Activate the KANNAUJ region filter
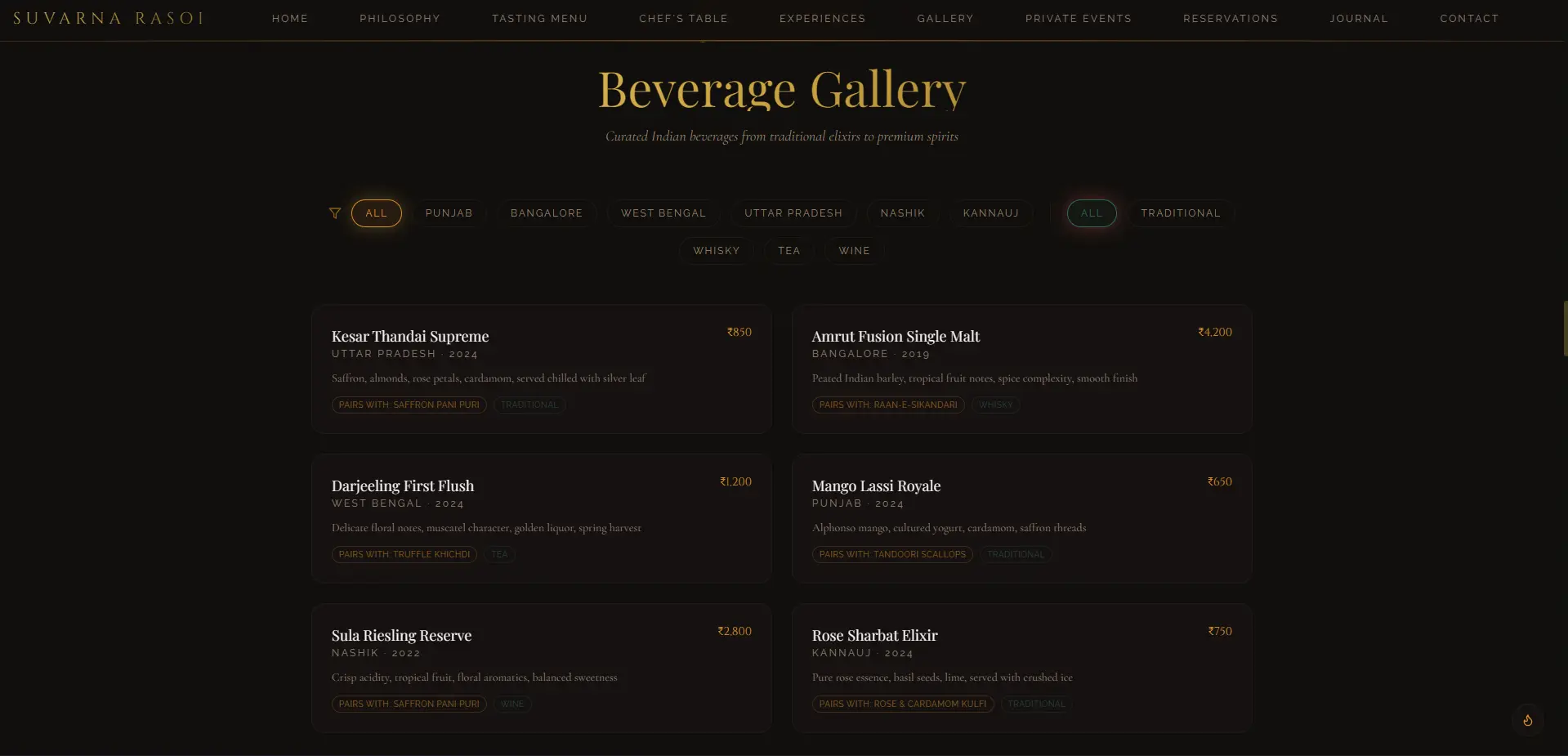Viewport: 1568px width, 756px height. (991, 213)
